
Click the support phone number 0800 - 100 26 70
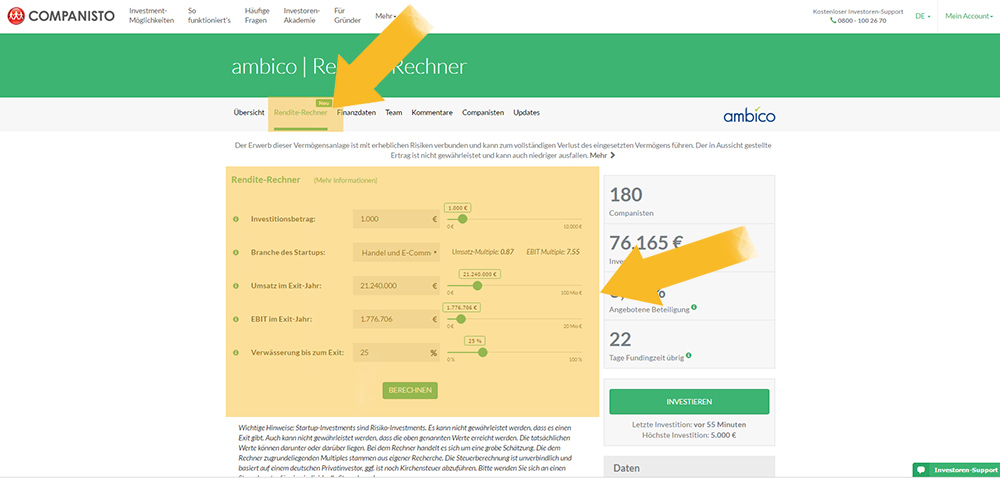coord(862,20)
